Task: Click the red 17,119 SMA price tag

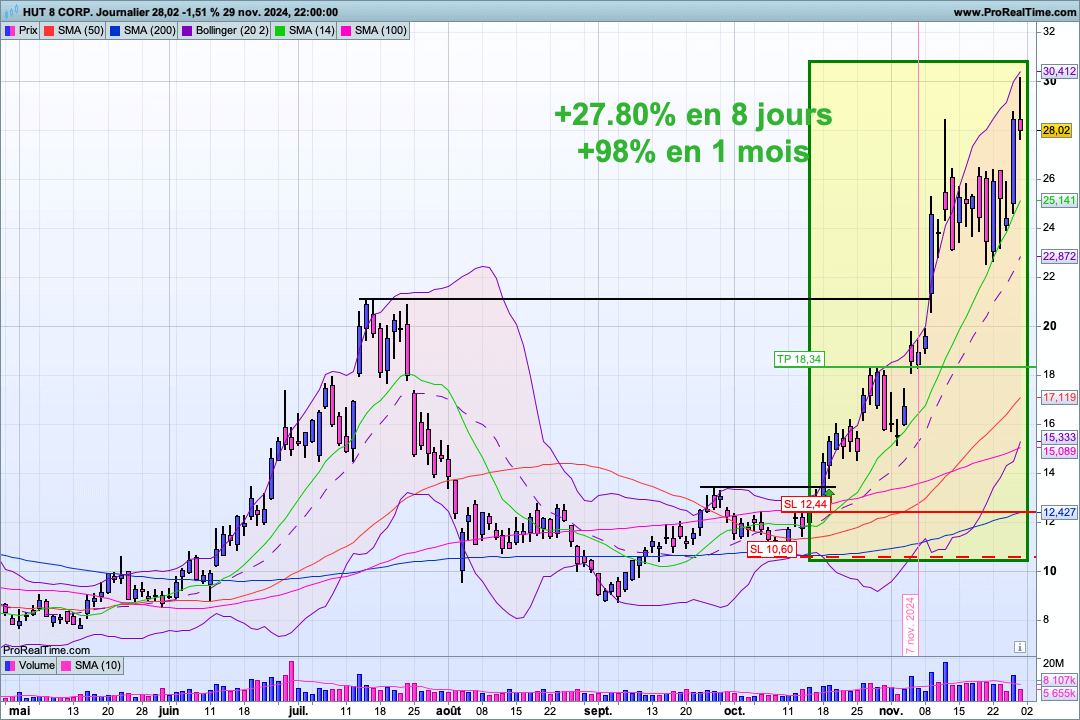Action: [1059, 398]
